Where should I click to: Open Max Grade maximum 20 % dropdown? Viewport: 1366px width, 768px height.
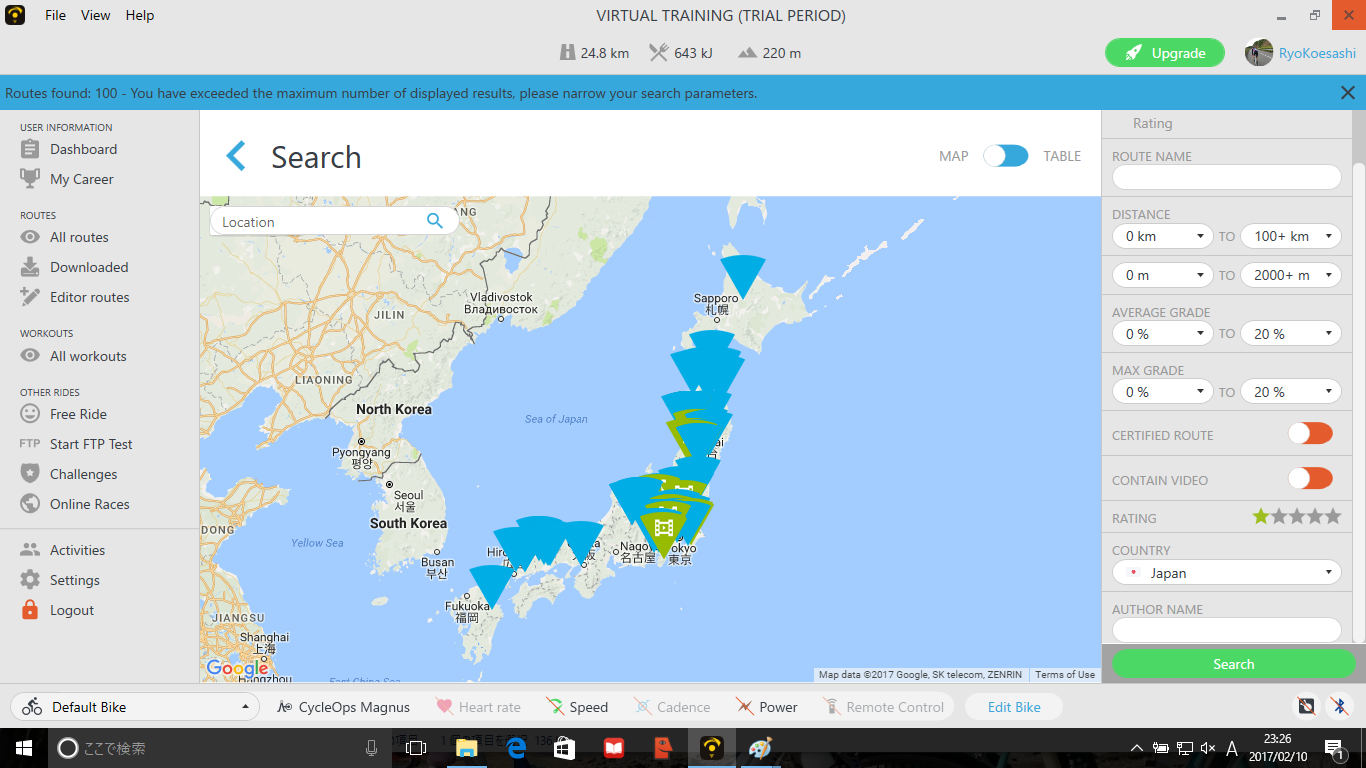click(1291, 391)
